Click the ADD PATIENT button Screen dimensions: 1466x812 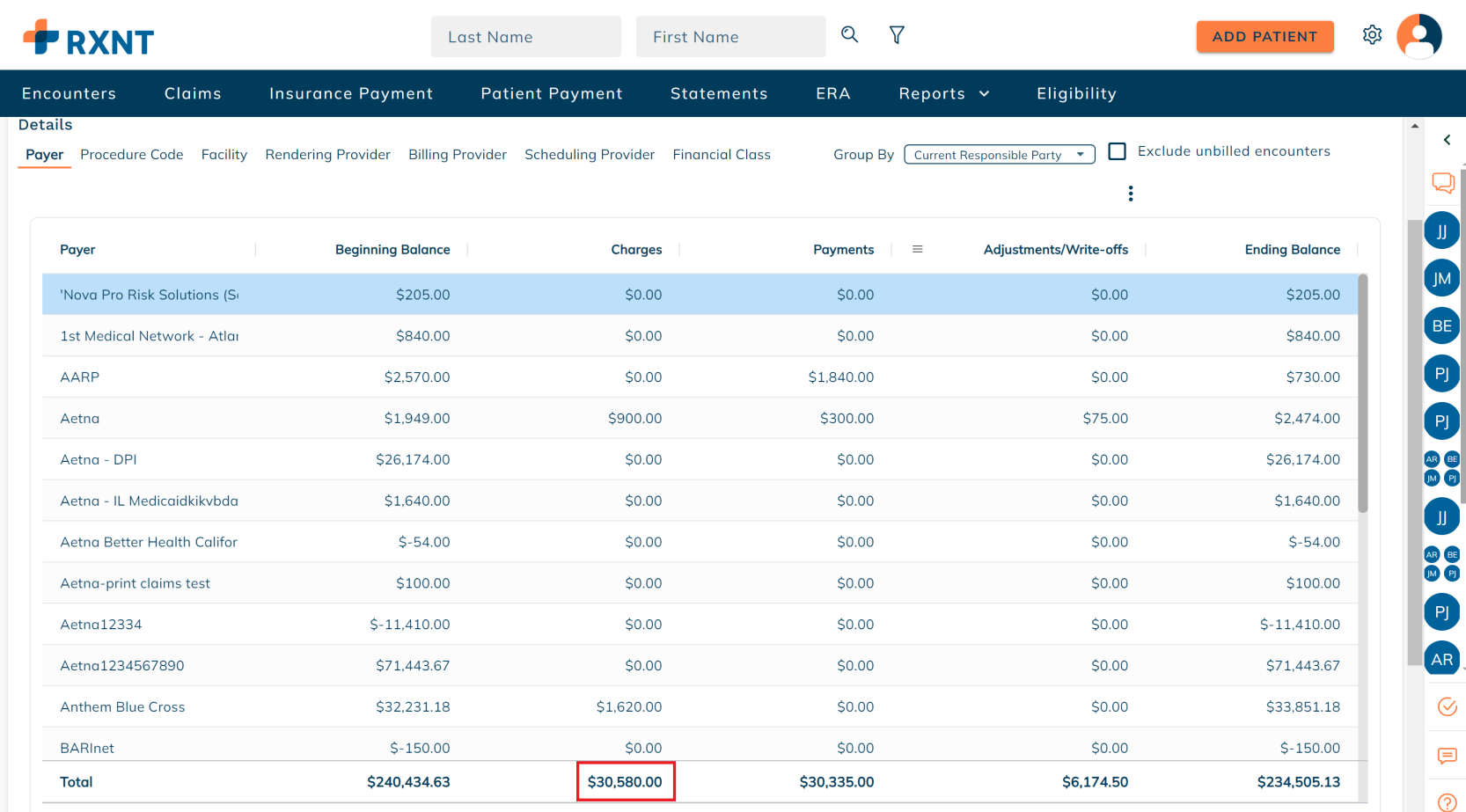pyautogui.click(x=1264, y=37)
